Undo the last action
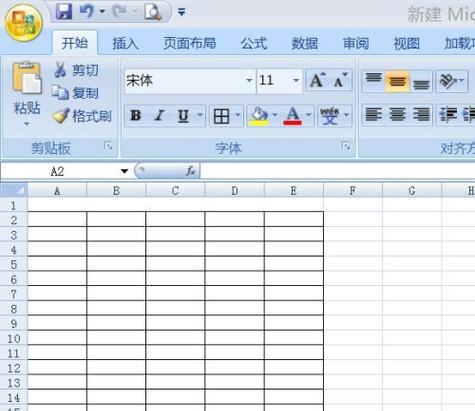 pyautogui.click(x=87, y=11)
